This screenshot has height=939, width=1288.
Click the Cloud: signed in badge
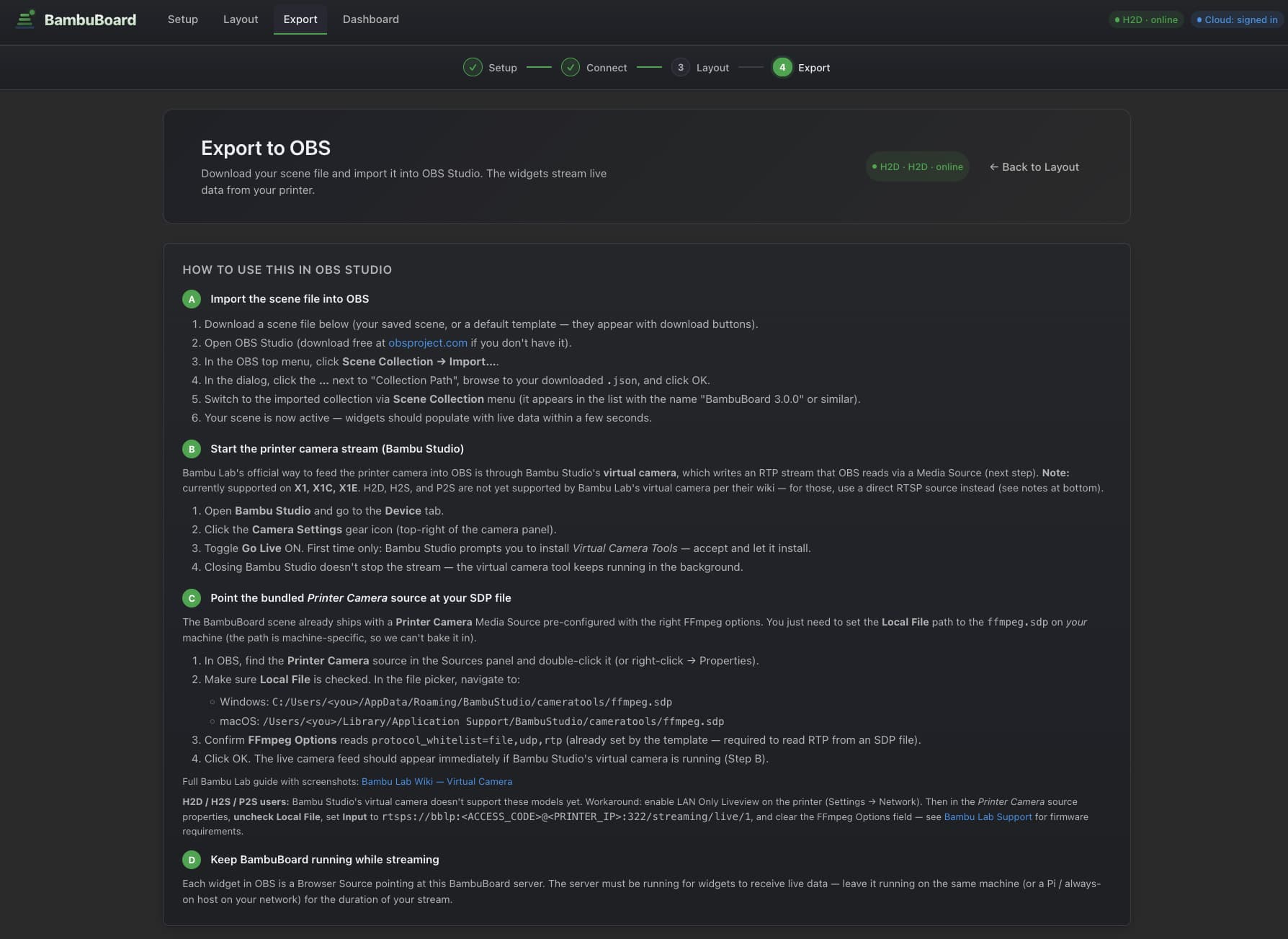(x=1237, y=19)
